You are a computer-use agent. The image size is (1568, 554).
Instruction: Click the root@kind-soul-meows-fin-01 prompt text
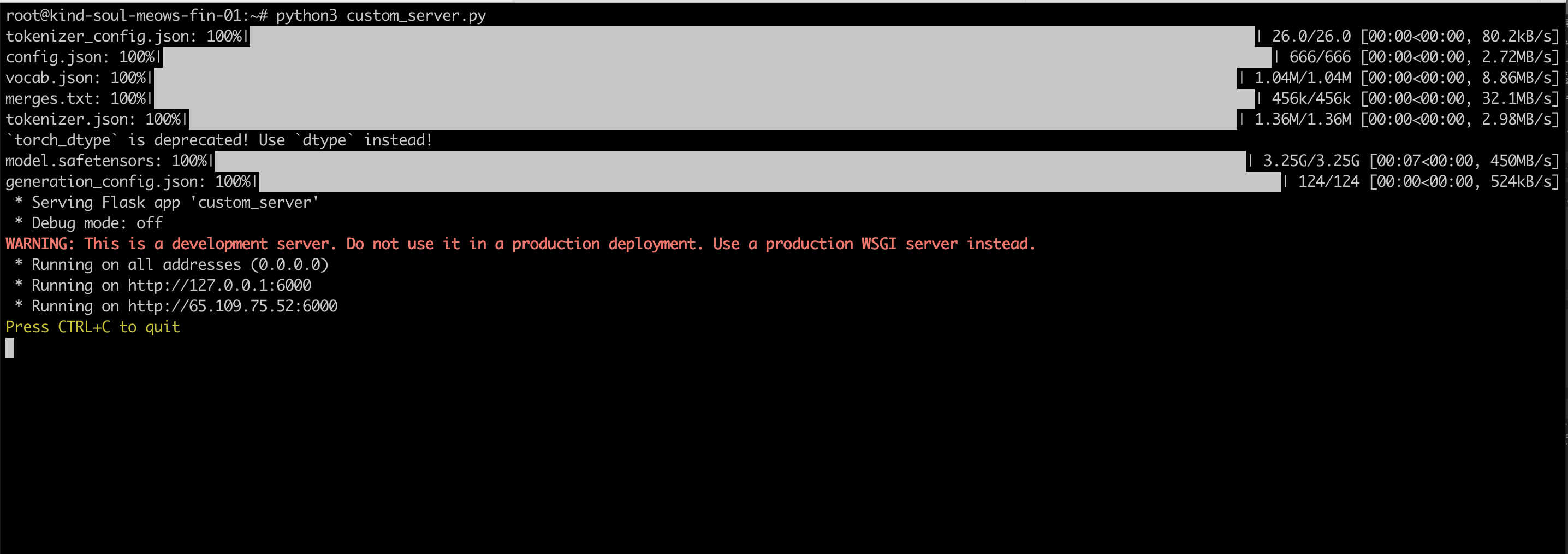pos(123,16)
